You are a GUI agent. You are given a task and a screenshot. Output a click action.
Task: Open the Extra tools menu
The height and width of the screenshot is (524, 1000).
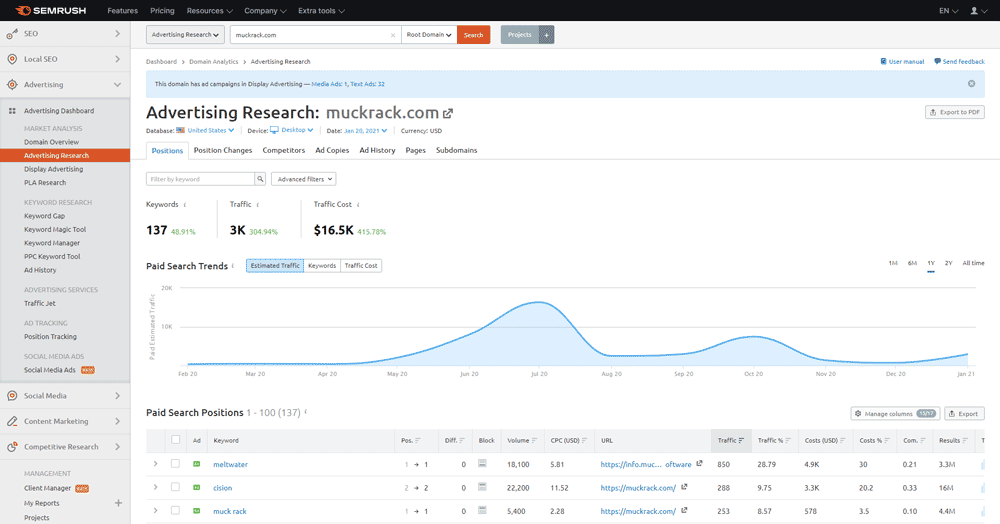pyautogui.click(x=321, y=11)
